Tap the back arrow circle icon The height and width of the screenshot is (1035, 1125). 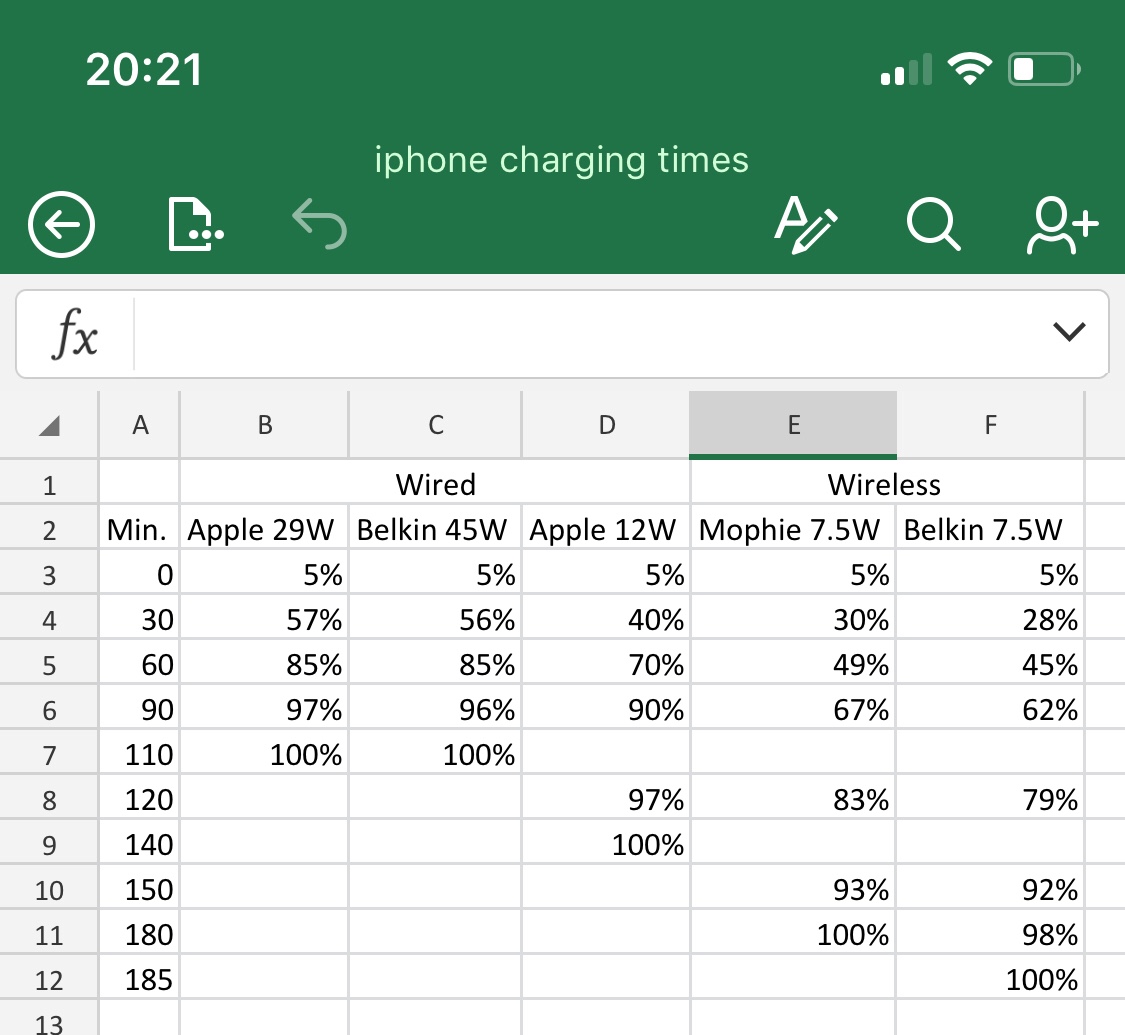(61, 225)
